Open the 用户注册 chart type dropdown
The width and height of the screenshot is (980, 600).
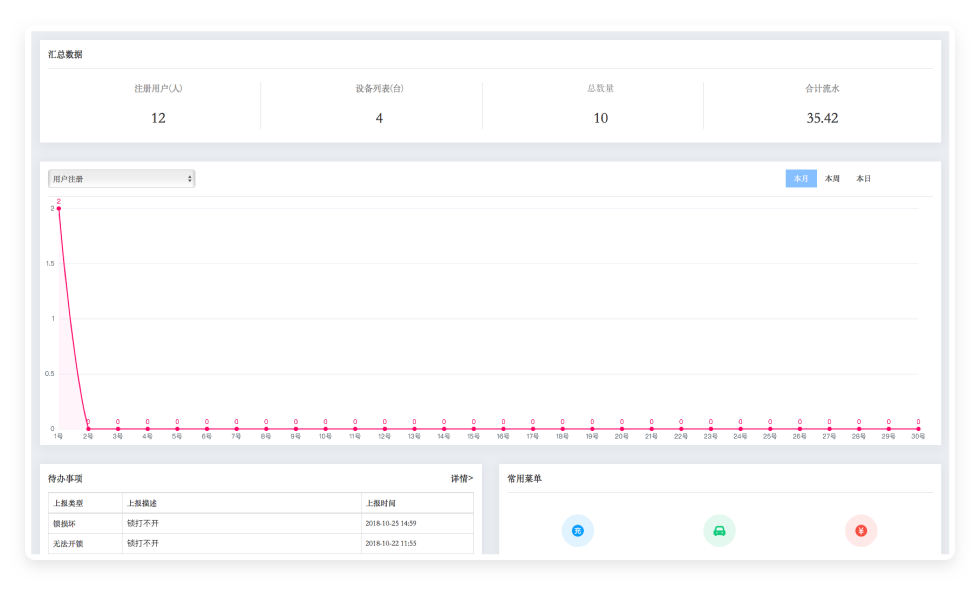(122, 179)
